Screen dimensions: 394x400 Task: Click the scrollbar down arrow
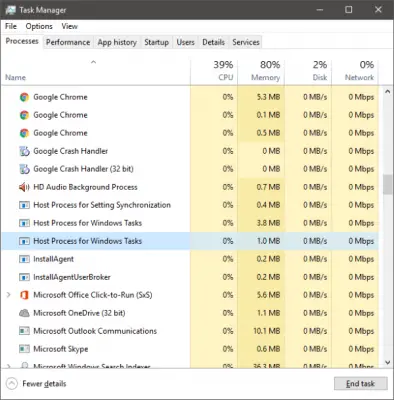pos(387,362)
